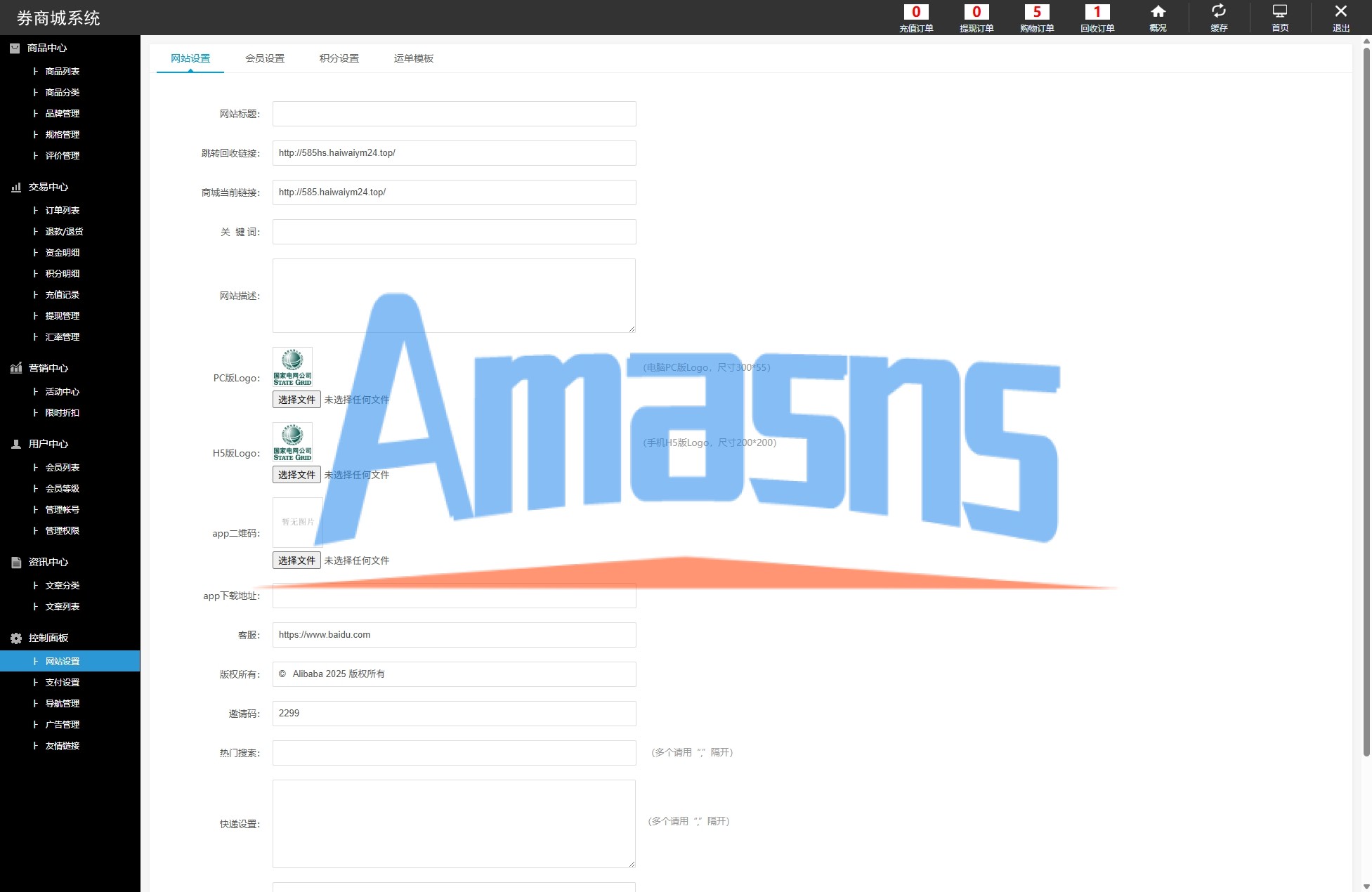
Task: Open 规格管理 in the sidebar
Action: click(63, 134)
